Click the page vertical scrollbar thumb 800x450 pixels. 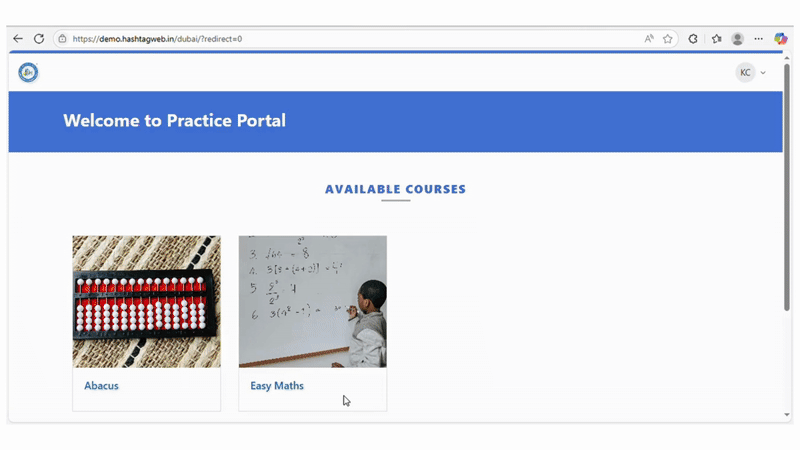(787, 186)
